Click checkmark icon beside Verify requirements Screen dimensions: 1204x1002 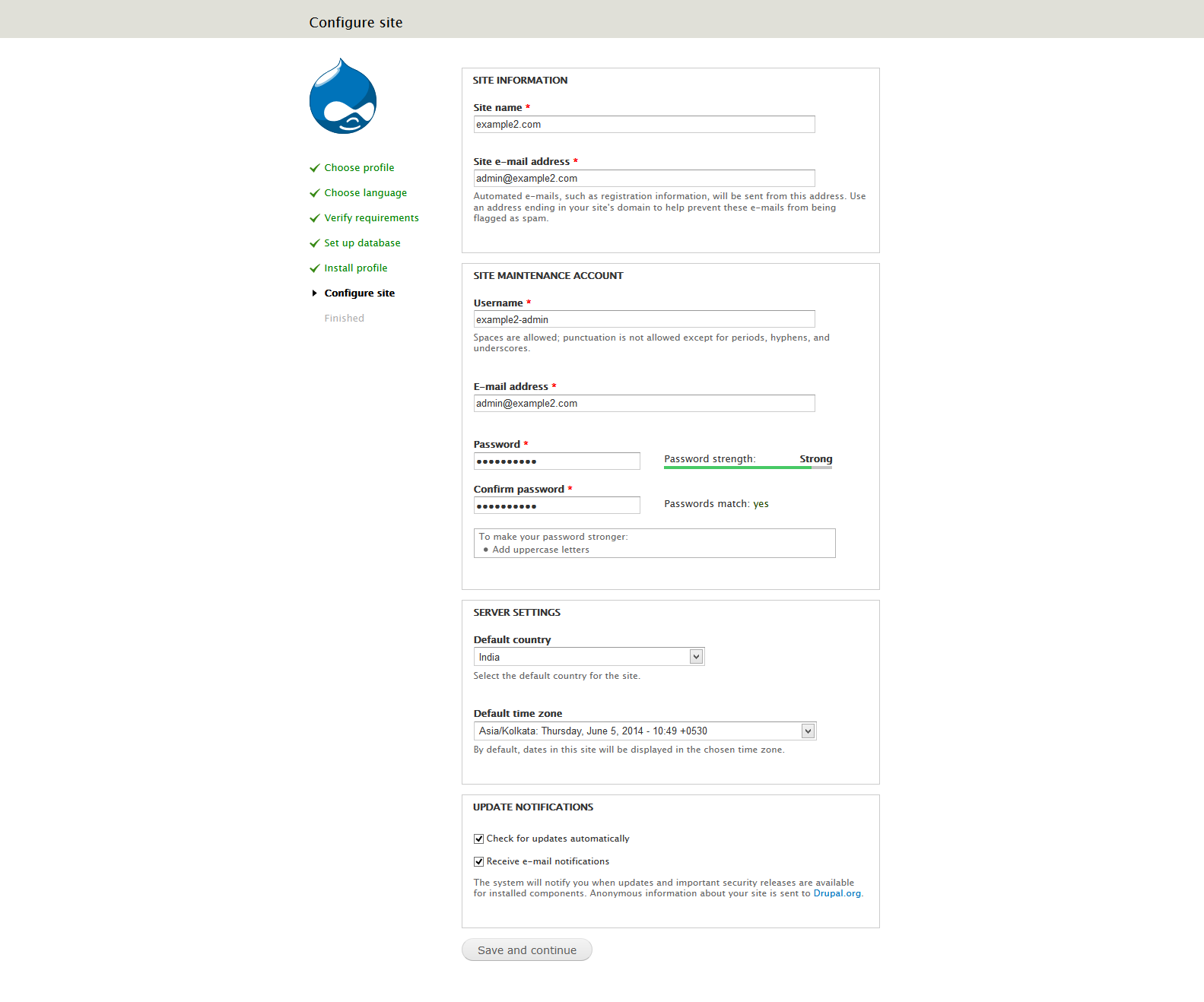click(x=314, y=218)
